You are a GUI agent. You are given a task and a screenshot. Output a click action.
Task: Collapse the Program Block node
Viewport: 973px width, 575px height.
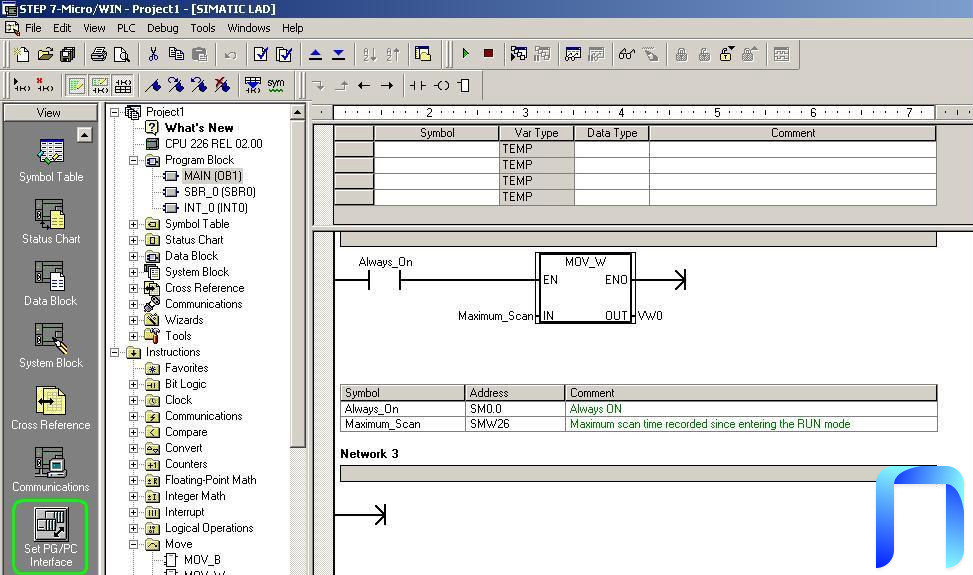click(x=133, y=161)
